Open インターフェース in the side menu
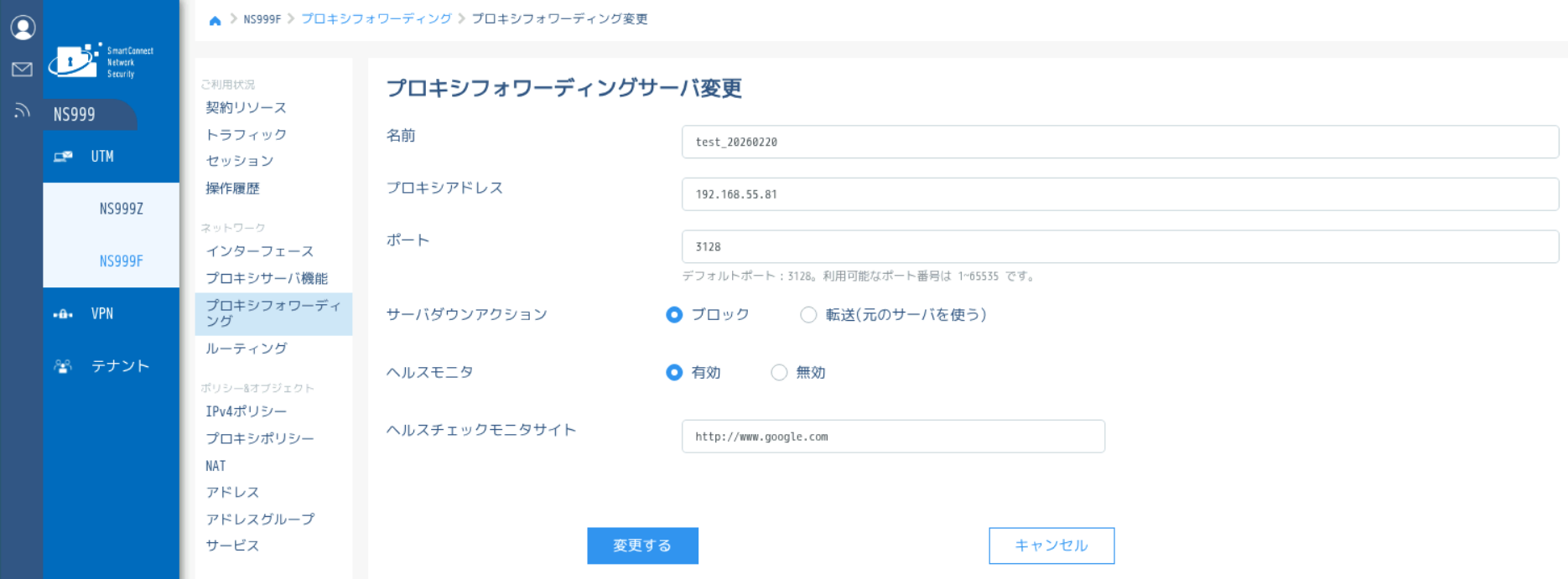The image size is (1568, 579). [260, 251]
